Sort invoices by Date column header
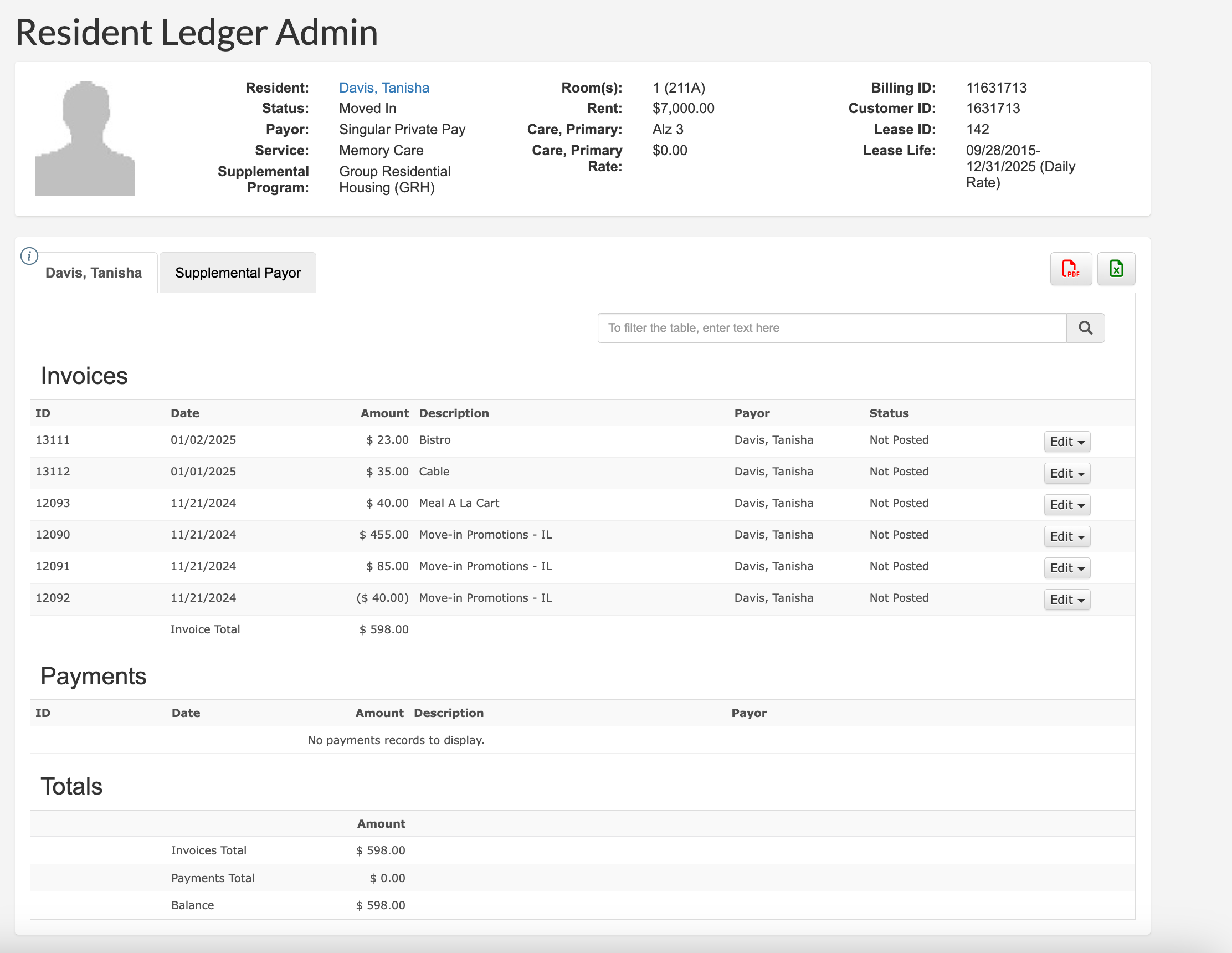This screenshot has height=953, width=1232. pos(185,413)
